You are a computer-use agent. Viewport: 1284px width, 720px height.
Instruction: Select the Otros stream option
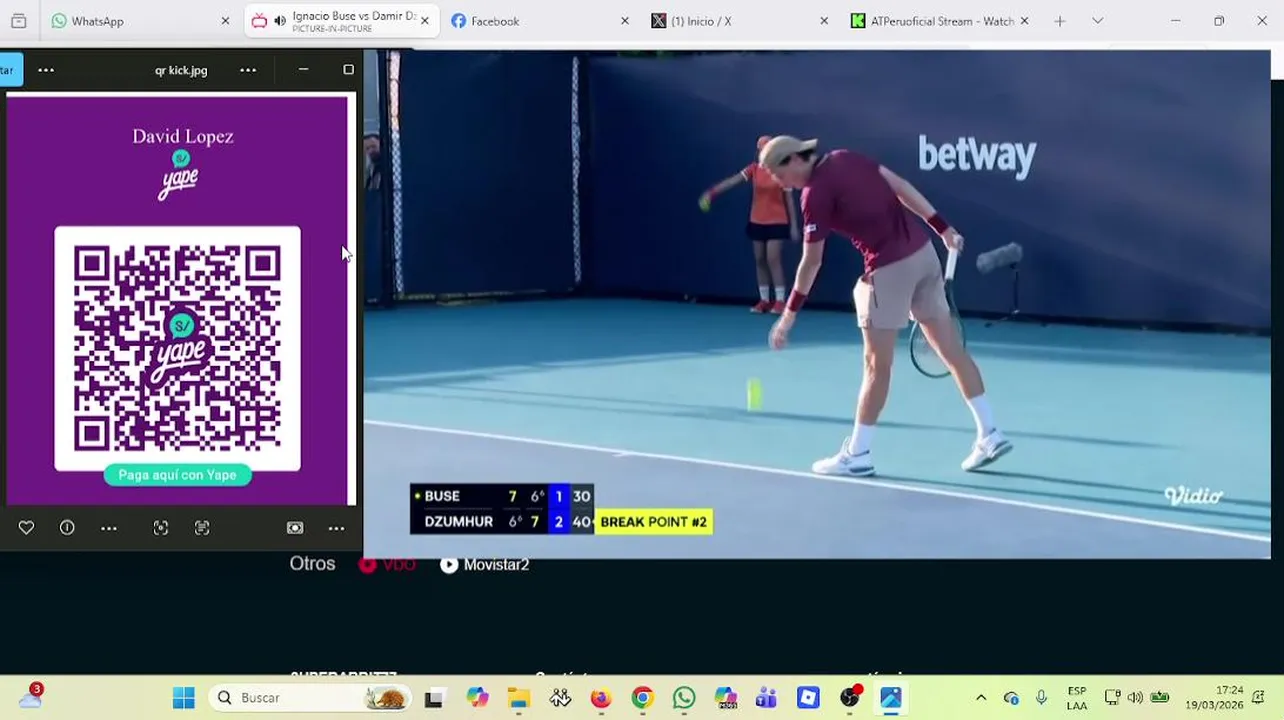tap(312, 564)
